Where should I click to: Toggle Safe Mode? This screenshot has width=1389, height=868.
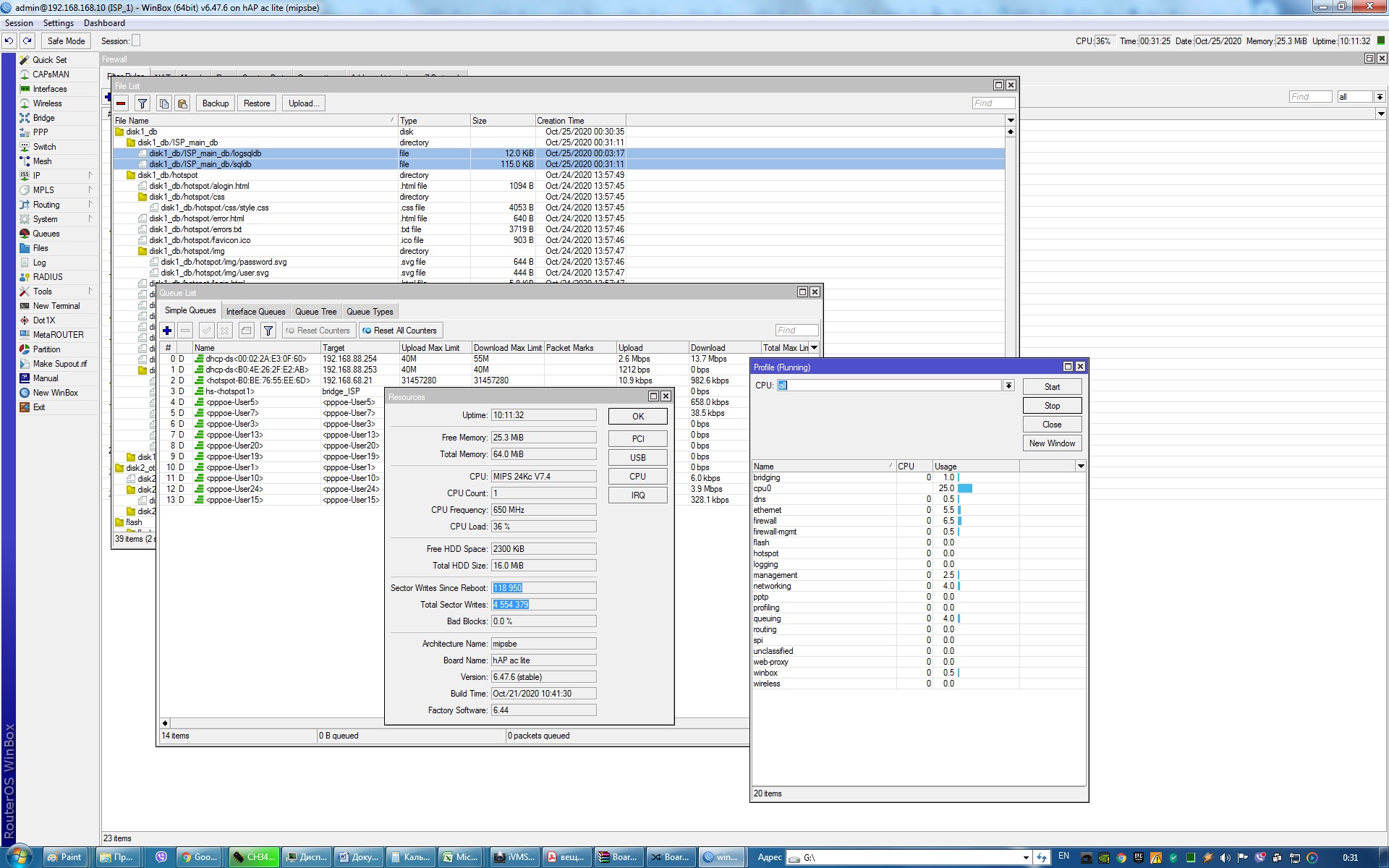pyautogui.click(x=66, y=41)
